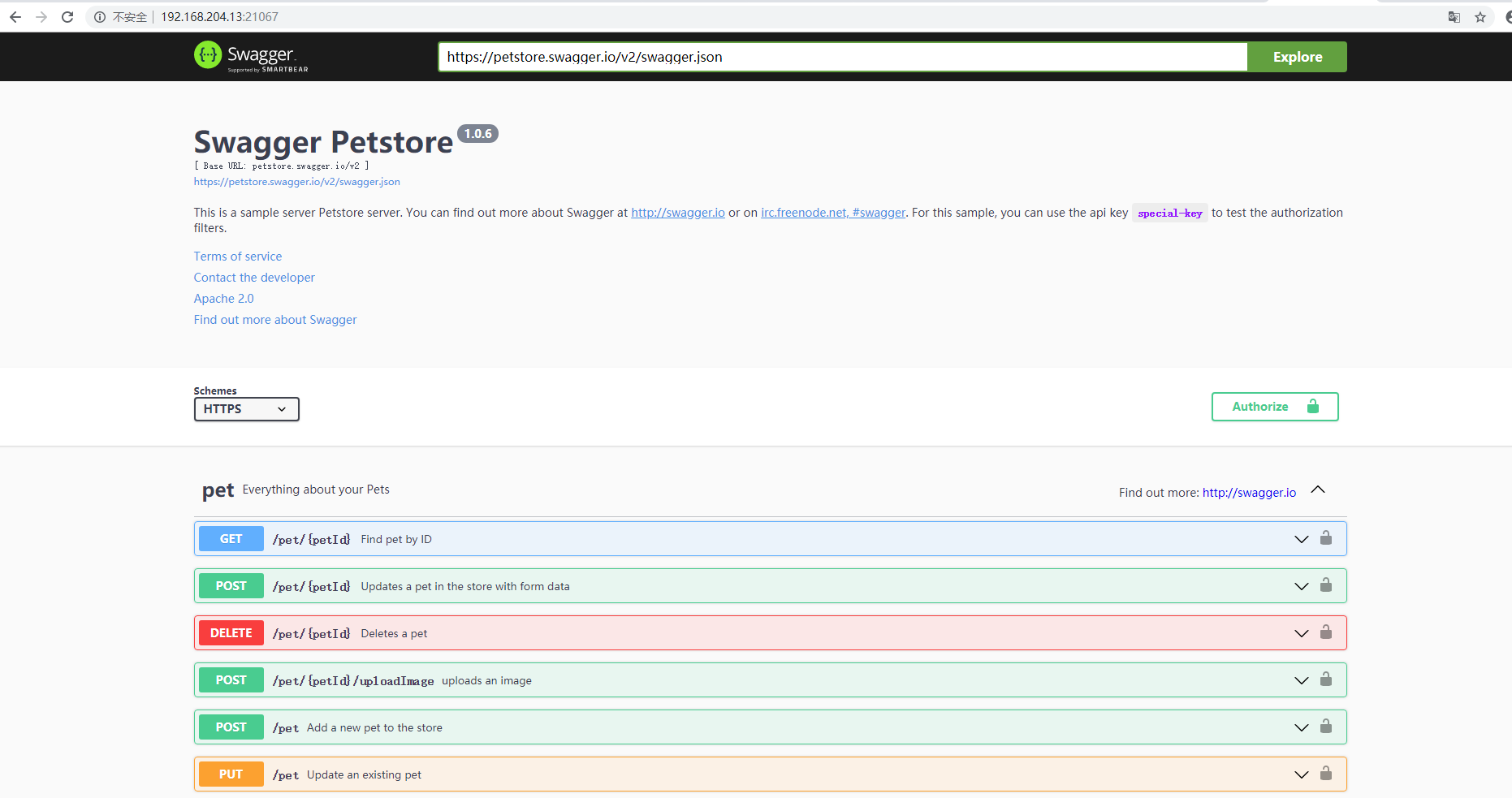The width and height of the screenshot is (1512, 798).
Task: Open the swagger.json link under title
Action: [296, 182]
